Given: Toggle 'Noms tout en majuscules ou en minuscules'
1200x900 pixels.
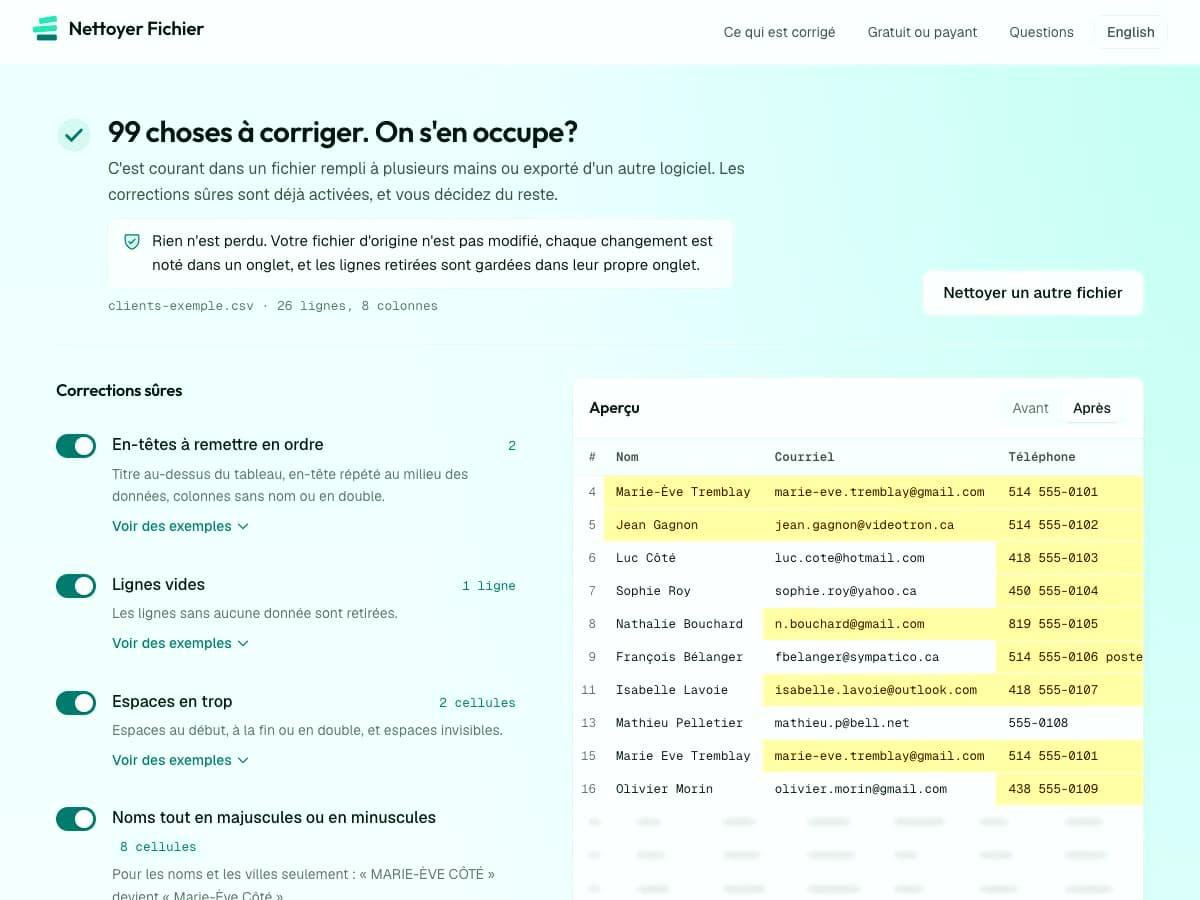Looking at the screenshot, I should (x=76, y=819).
